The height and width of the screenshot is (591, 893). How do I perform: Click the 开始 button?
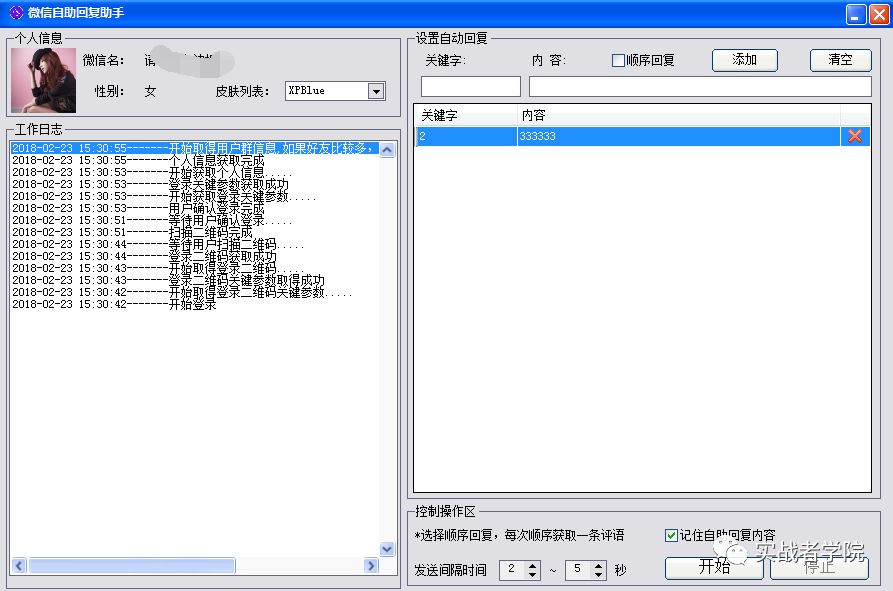714,568
